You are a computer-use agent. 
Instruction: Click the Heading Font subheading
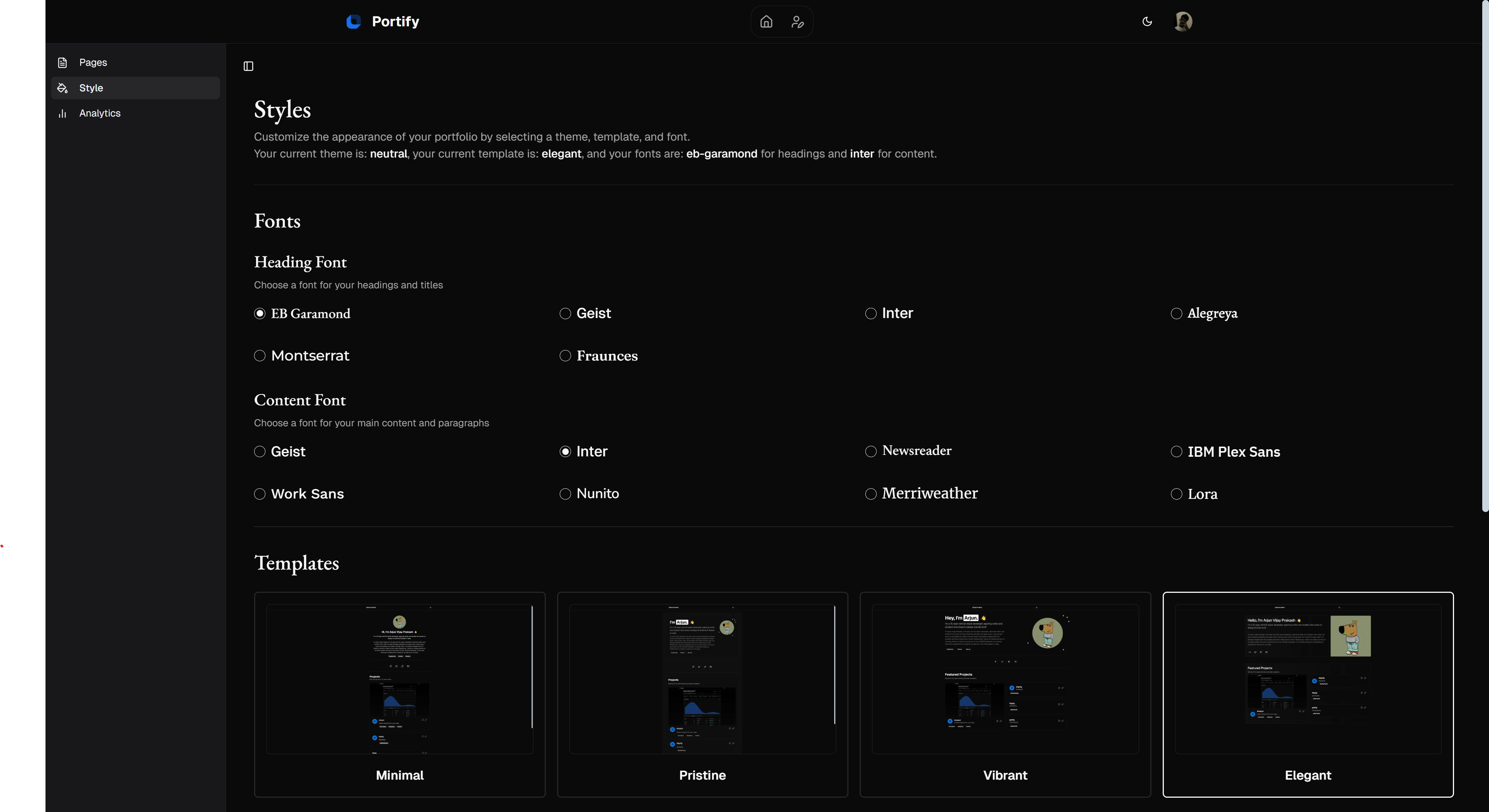pos(301,262)
